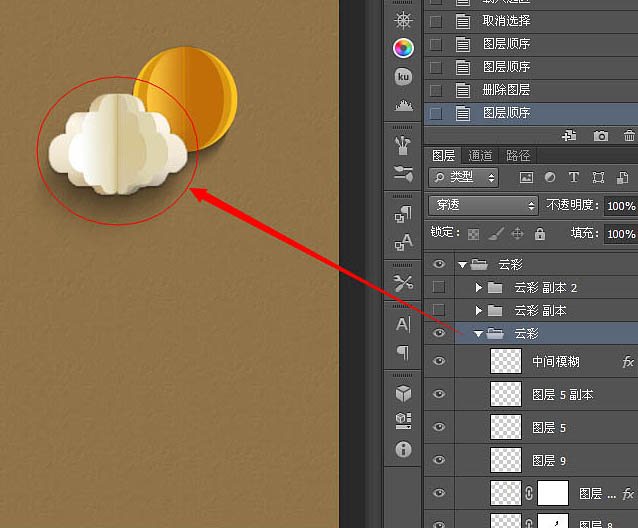Open the 类型 layer filter dropdown

click(x=463, y=177)
